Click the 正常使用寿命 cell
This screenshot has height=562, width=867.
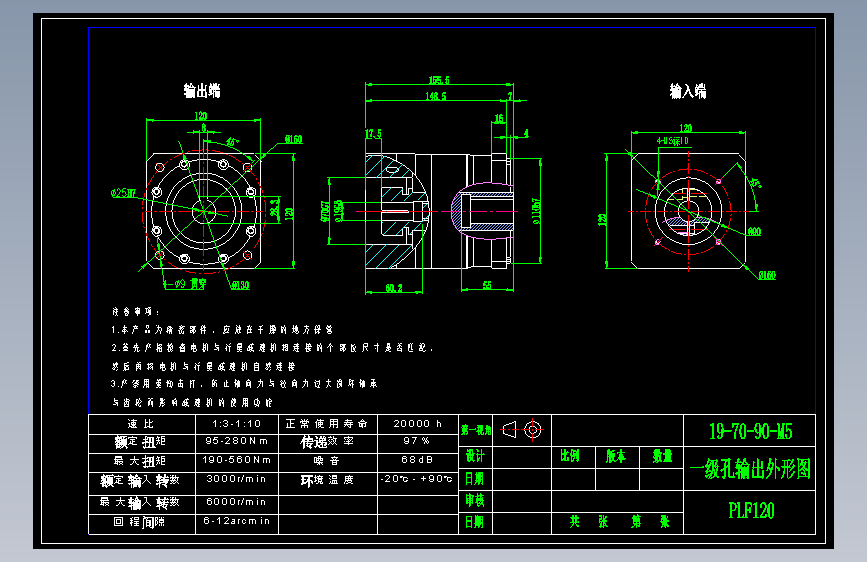(x=327, y=424)
